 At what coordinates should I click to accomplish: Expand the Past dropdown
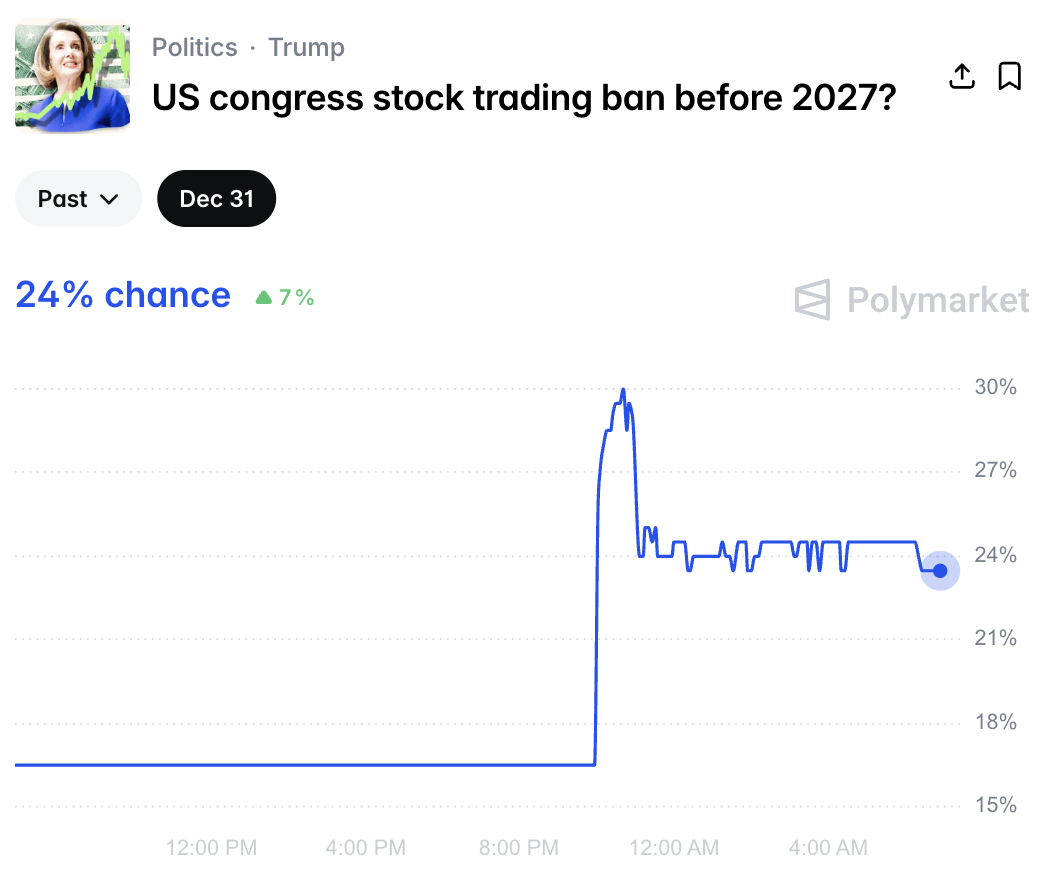pos(78,199)
